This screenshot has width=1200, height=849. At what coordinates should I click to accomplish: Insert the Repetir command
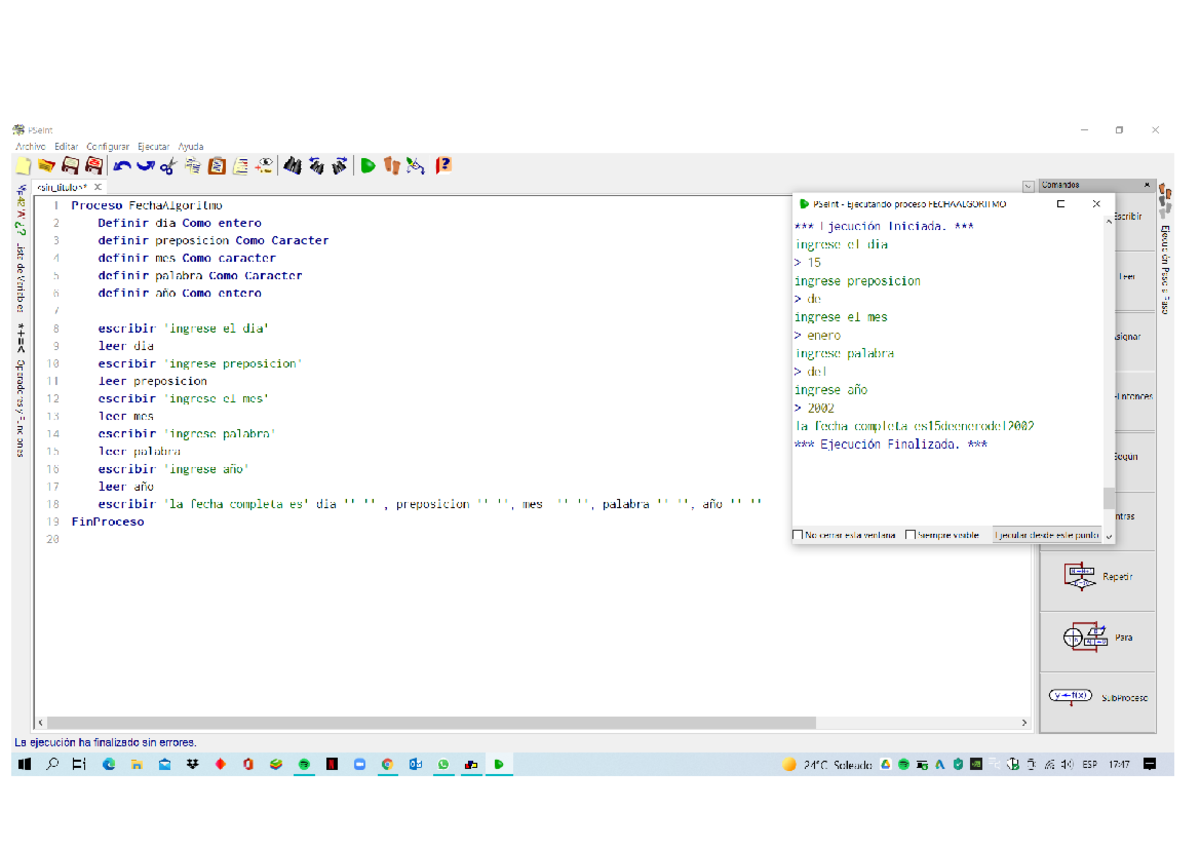click(x=1097, y=577)
